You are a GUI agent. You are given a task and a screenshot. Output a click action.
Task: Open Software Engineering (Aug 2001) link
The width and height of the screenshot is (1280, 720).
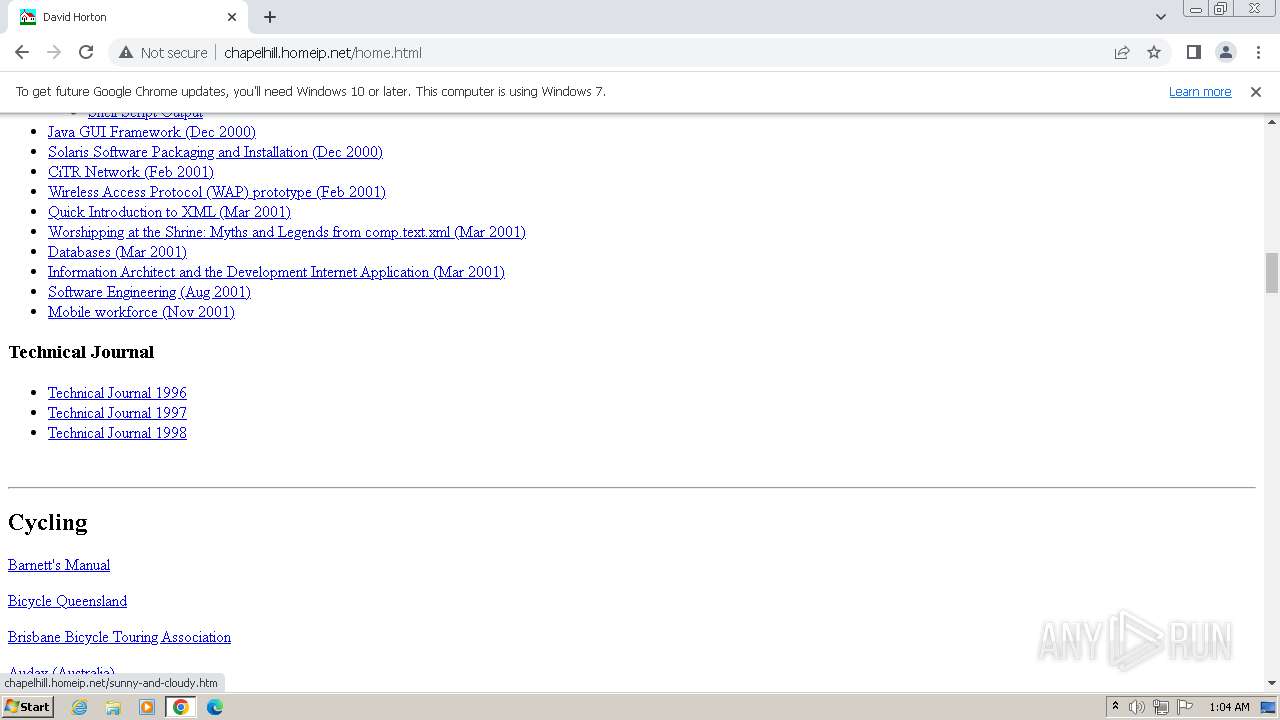[149, 292]
